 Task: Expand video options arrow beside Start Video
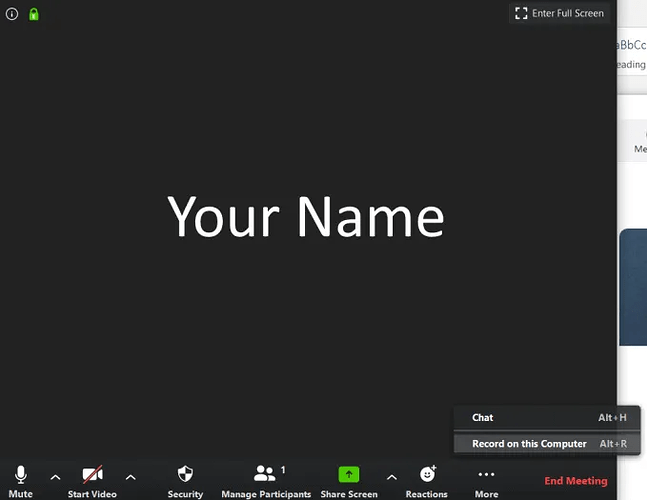(130, 478)
